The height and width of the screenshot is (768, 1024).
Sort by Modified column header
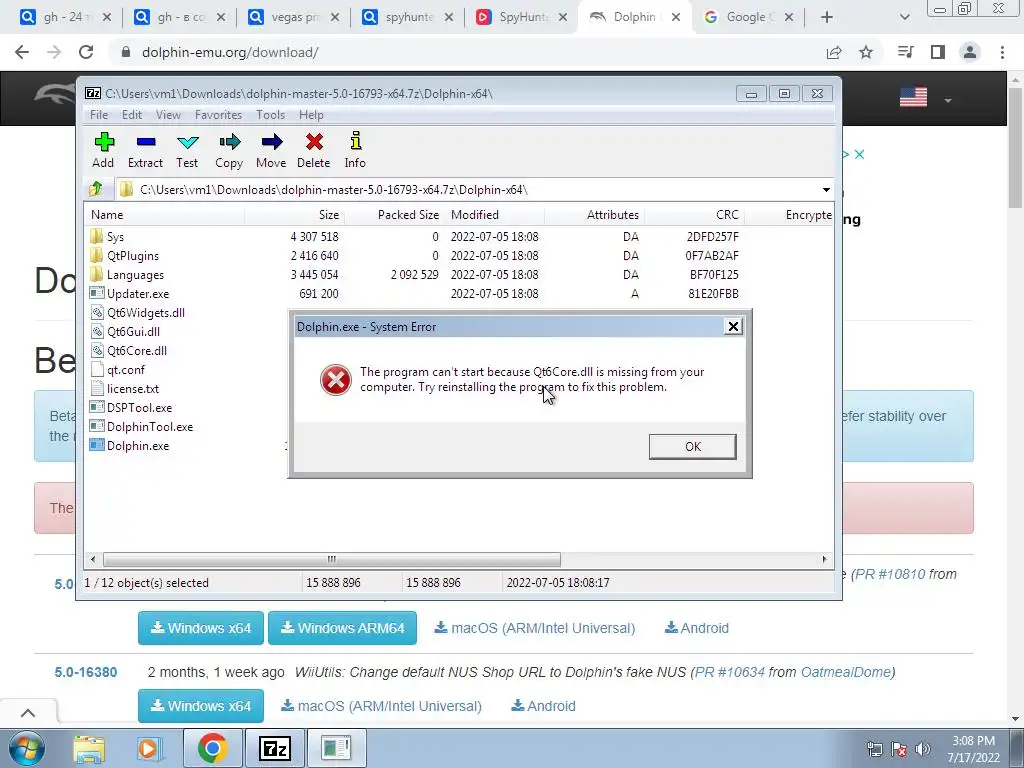click(x=494, y=215)
